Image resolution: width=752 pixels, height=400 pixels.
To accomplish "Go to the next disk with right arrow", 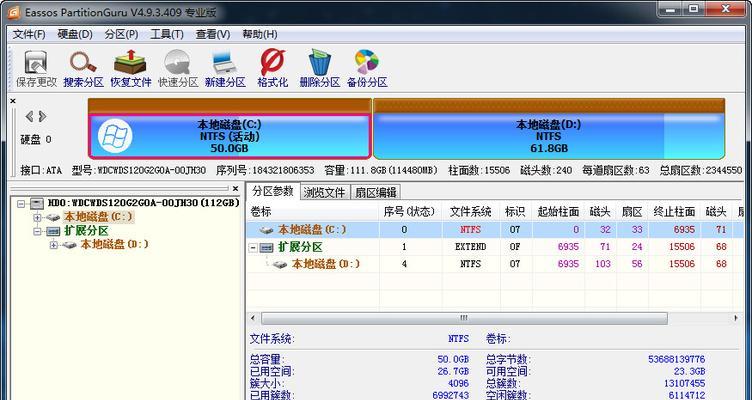I will pos(43,116).
